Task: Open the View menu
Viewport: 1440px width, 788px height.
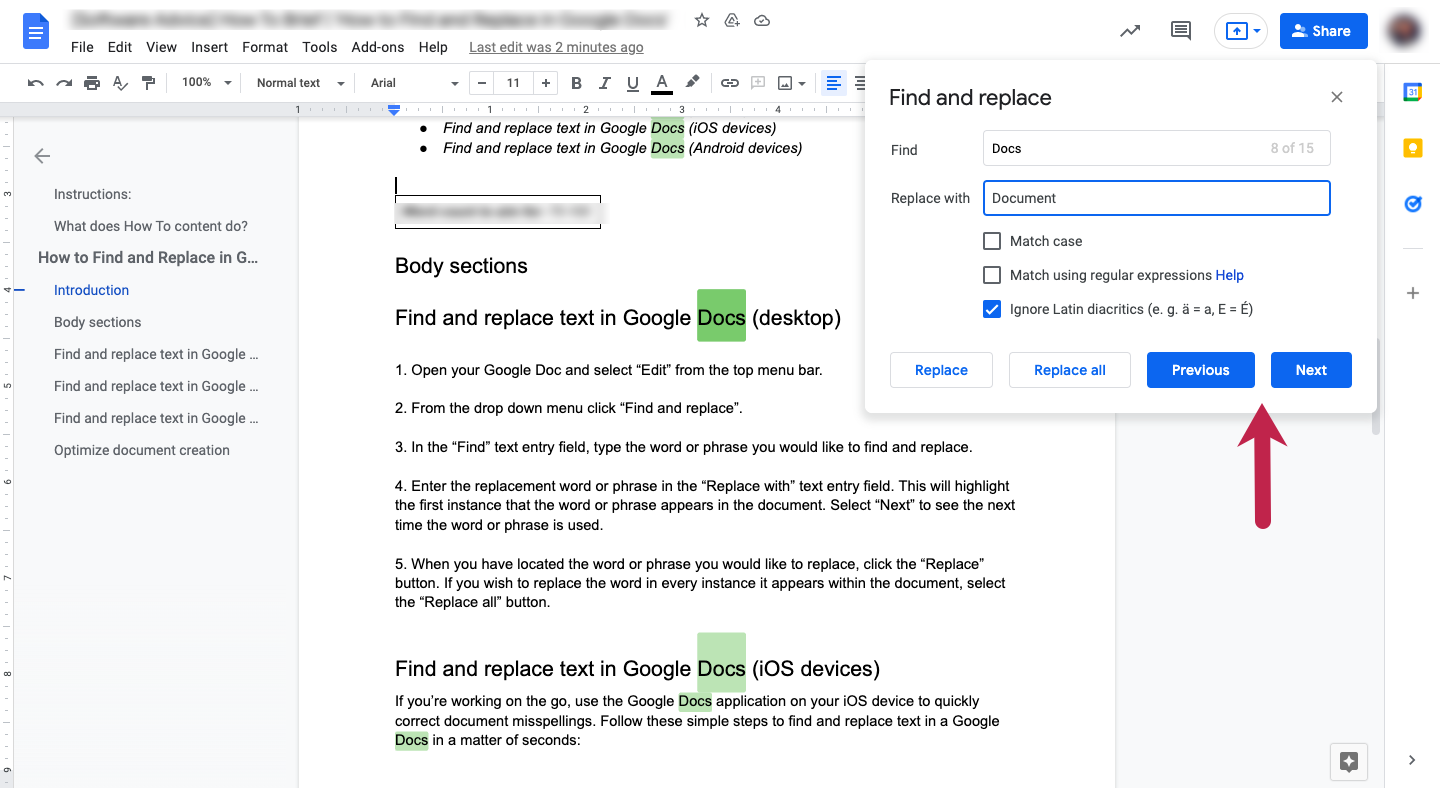Action: pyautogui.click(x=161, y=47)
